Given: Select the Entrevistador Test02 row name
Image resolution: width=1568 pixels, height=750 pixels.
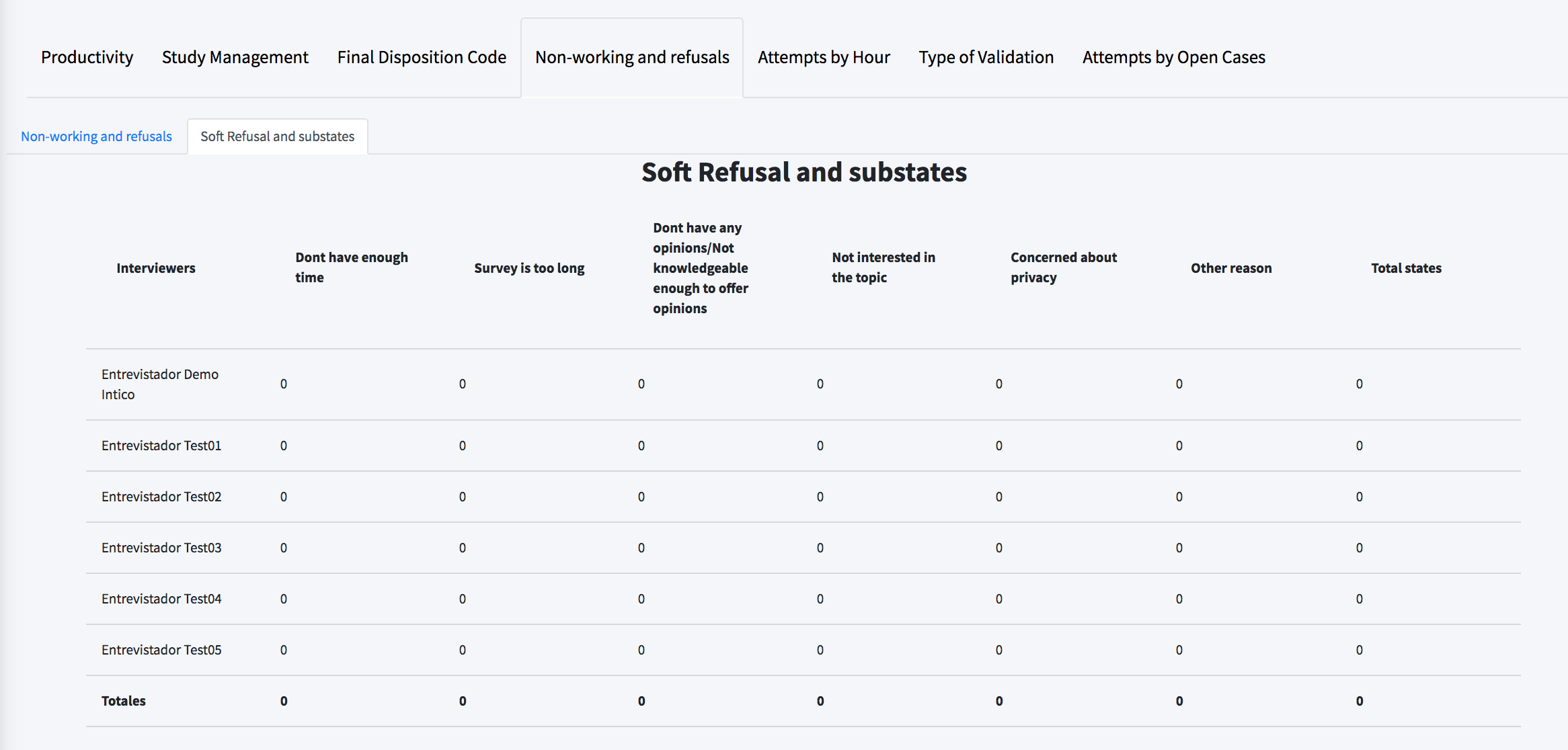Looking at the screenshot, I should pos(161,497).
